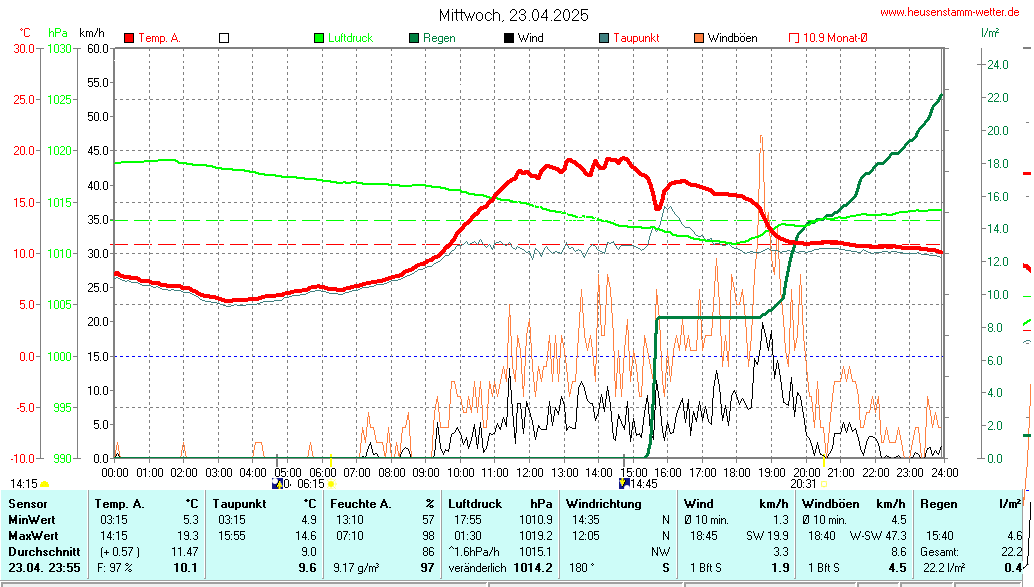
Task: Click the 12:00 time axis label
Action: pos(529,472)
